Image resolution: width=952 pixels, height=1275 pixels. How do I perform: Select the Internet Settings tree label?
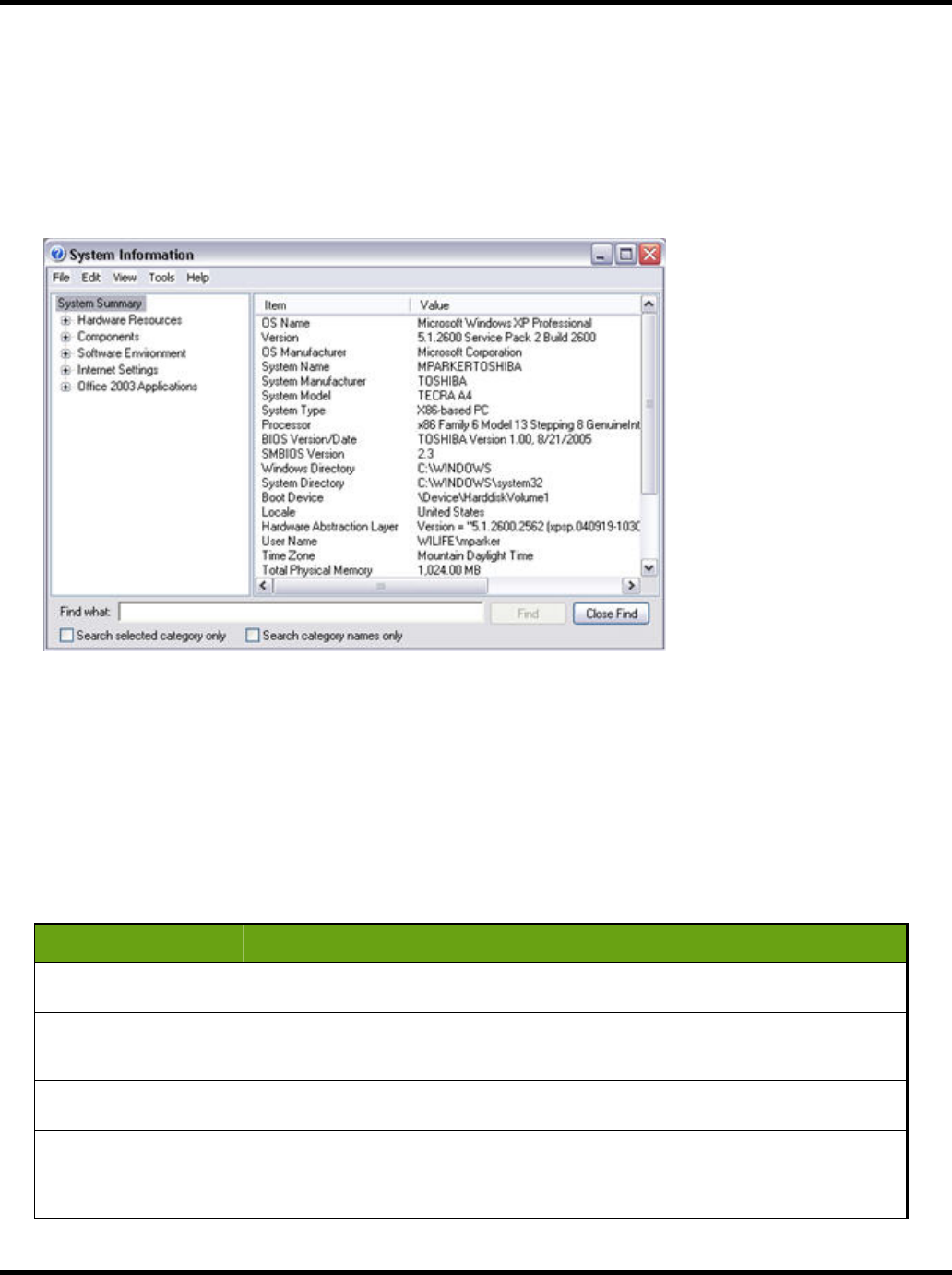pos(117,370)
